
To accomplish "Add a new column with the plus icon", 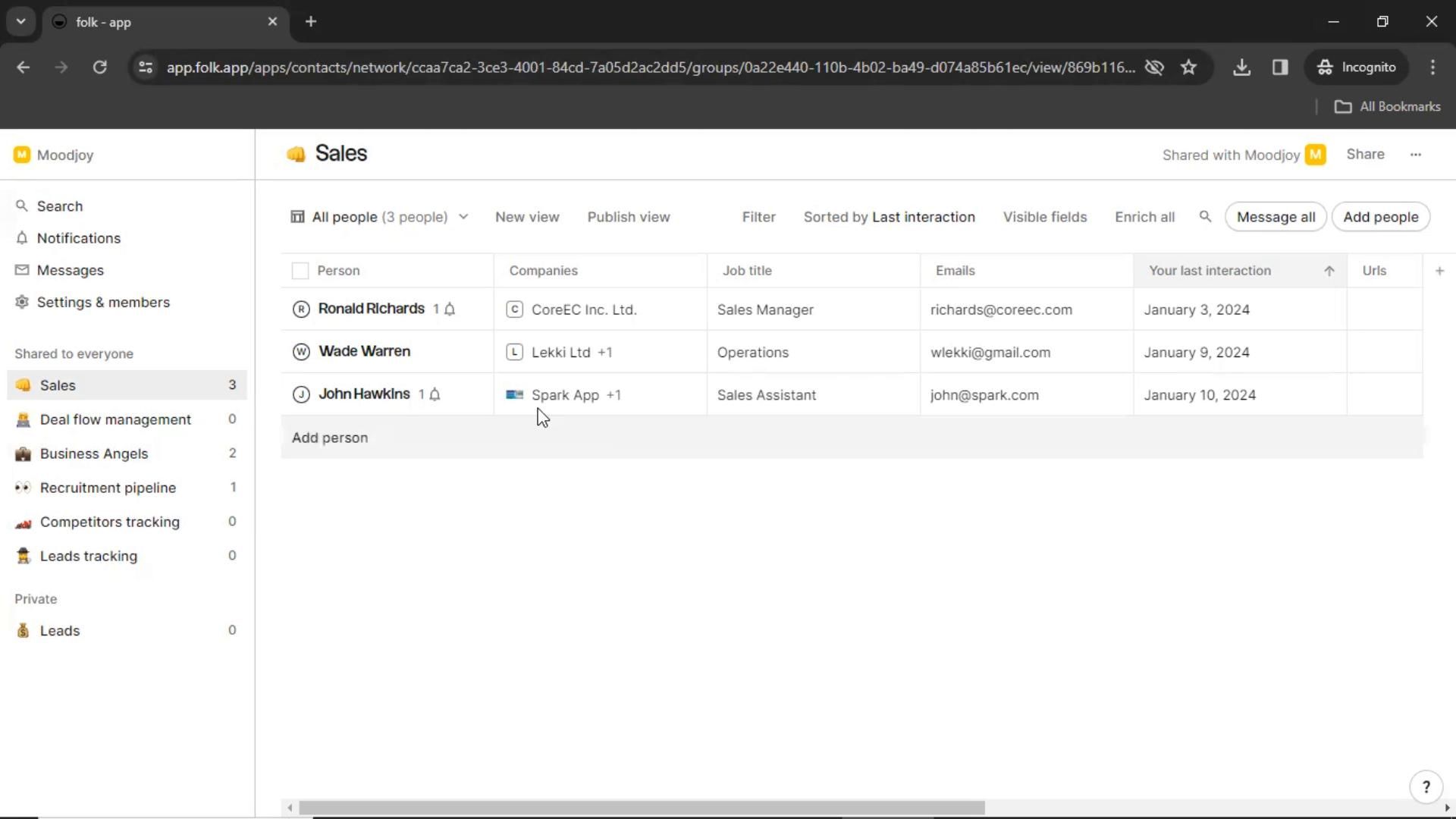I will (1439, 271).
